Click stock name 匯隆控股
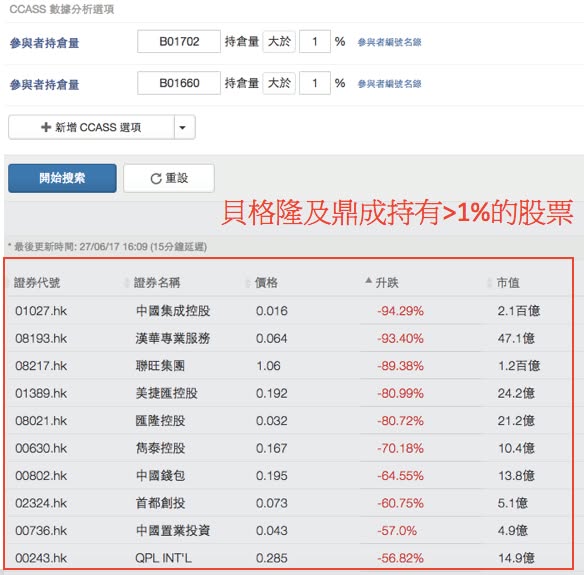Image resolution: width=584 pixels, height=575 pixels. point(160,421)
